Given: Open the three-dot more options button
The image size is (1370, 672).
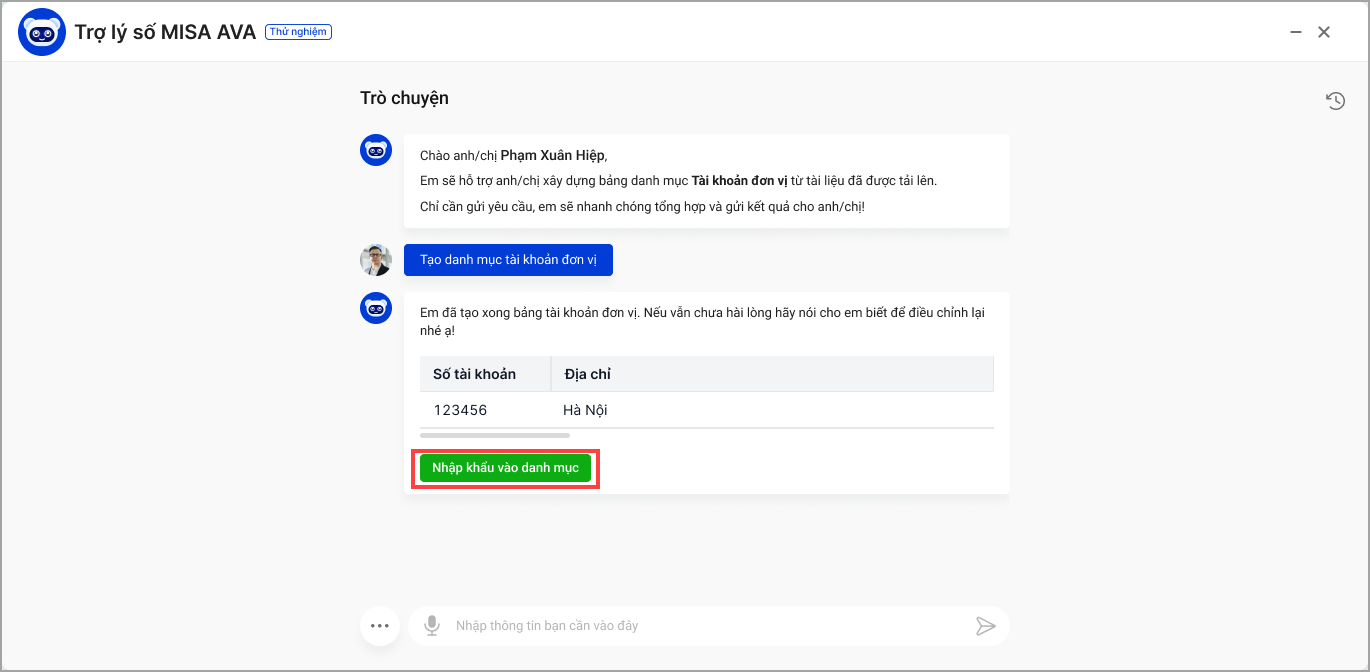Looking at the screenshot, I should point(379,626).
